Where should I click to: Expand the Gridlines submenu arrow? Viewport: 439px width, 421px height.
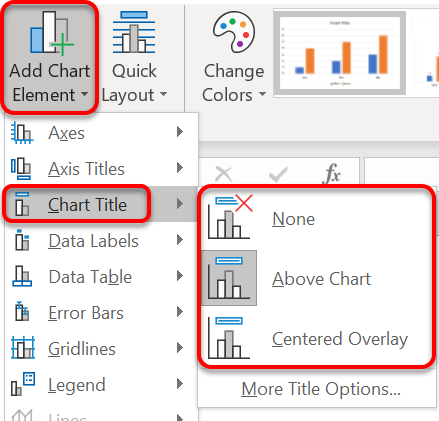coord(180,348)
